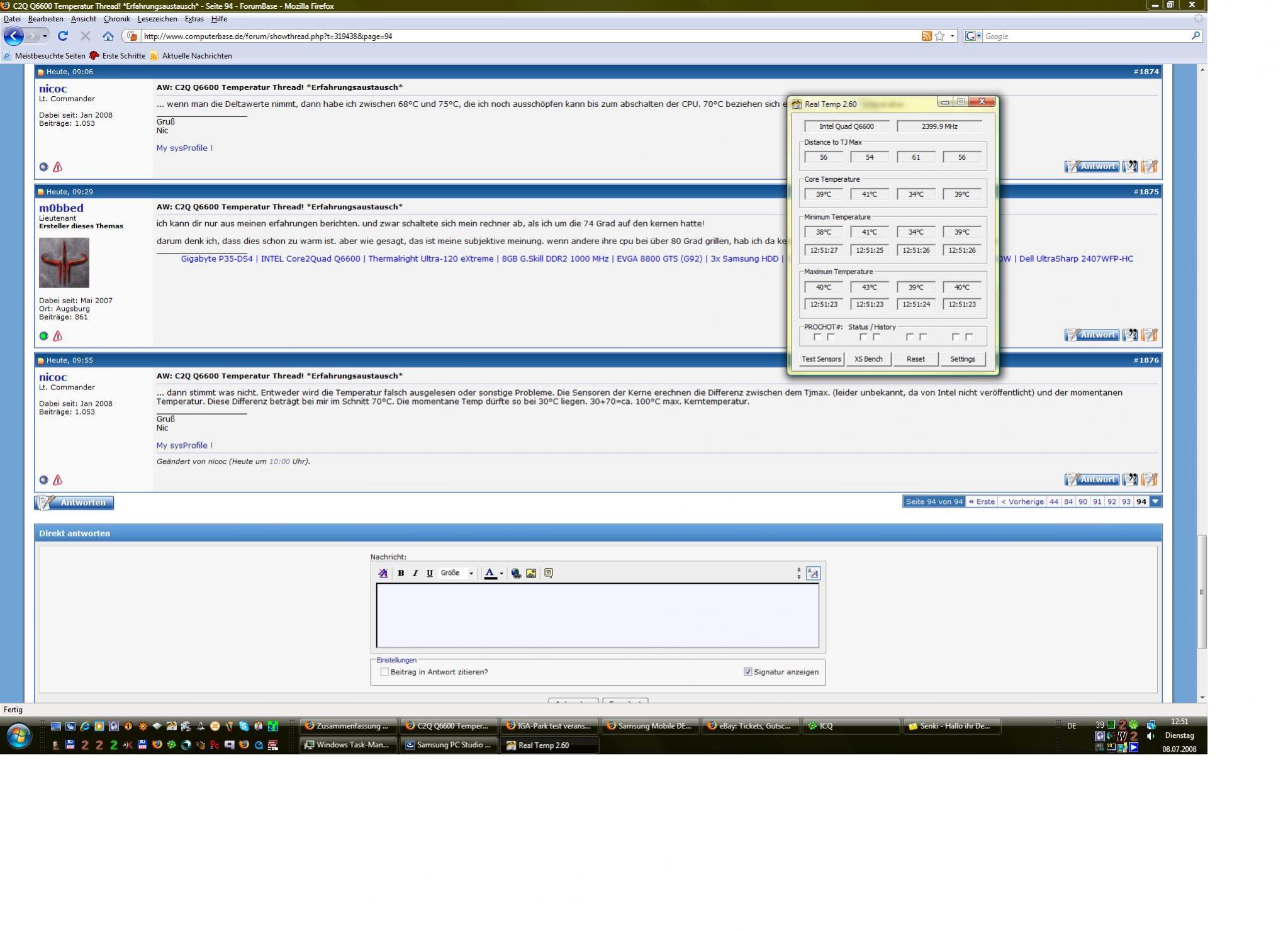Open the Extras menu
The image size is (1288, 931).
(x=194, y=19)
